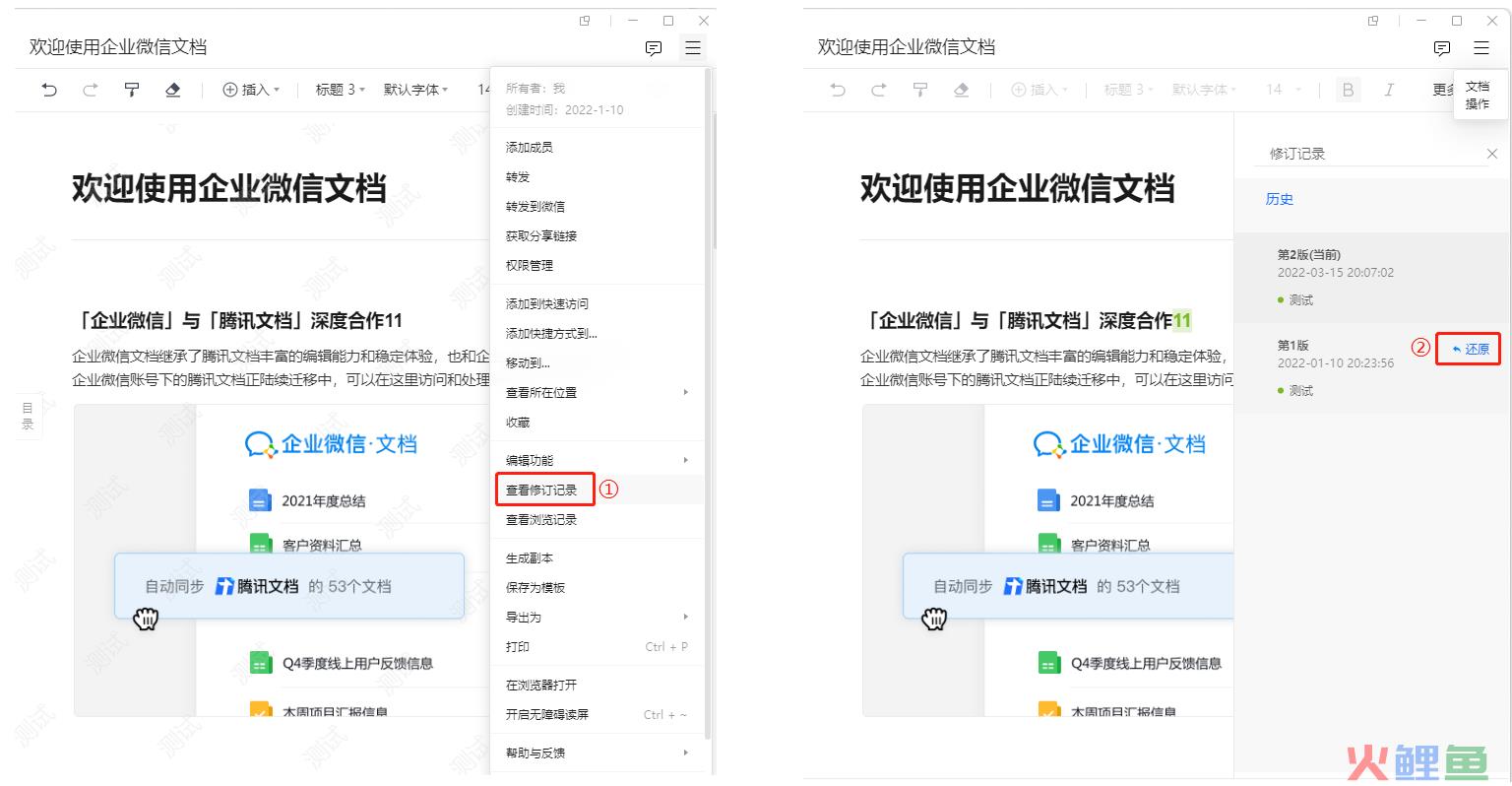
Task: Select 获取分享链接 menu item
Action: click(597, 235)
